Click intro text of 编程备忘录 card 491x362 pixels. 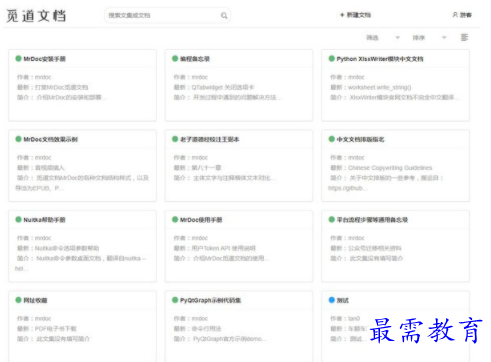[x=237, y=97]
